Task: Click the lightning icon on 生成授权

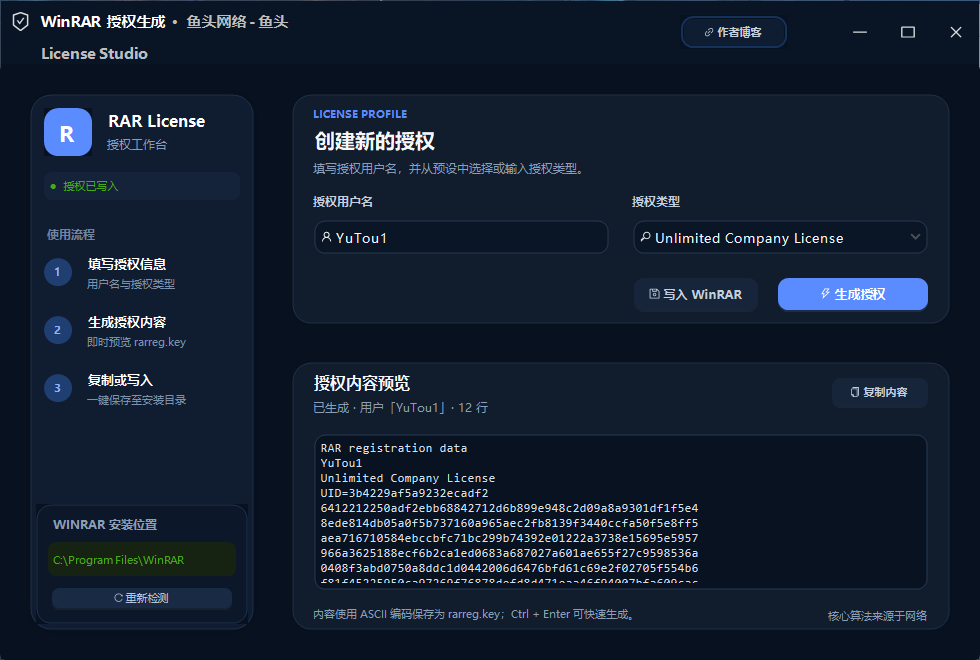Action: point(825,294)
